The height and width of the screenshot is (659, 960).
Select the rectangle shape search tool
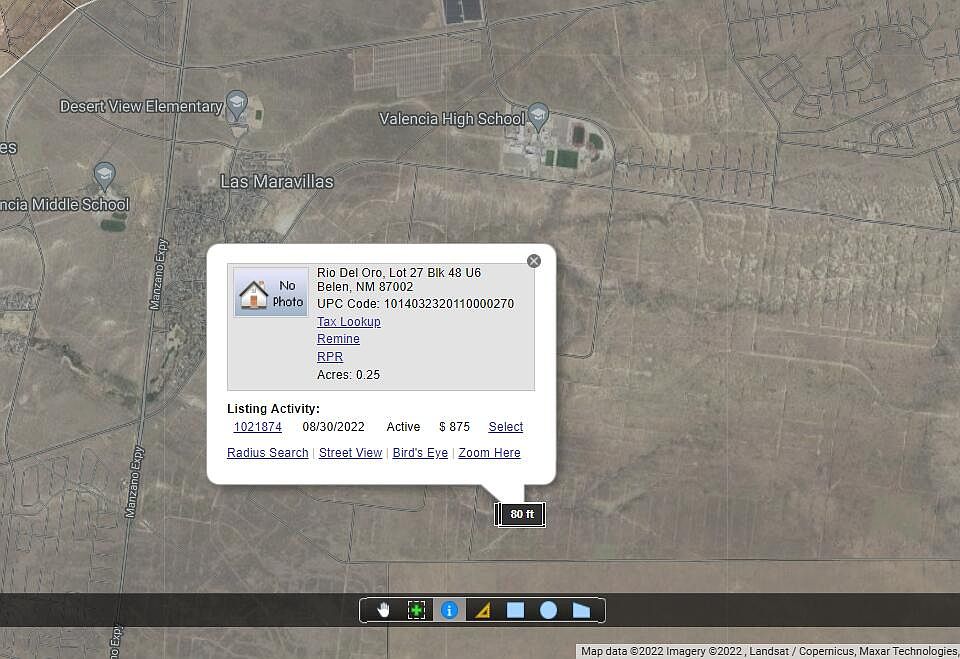pyautogui.click(x=516, y=610)
